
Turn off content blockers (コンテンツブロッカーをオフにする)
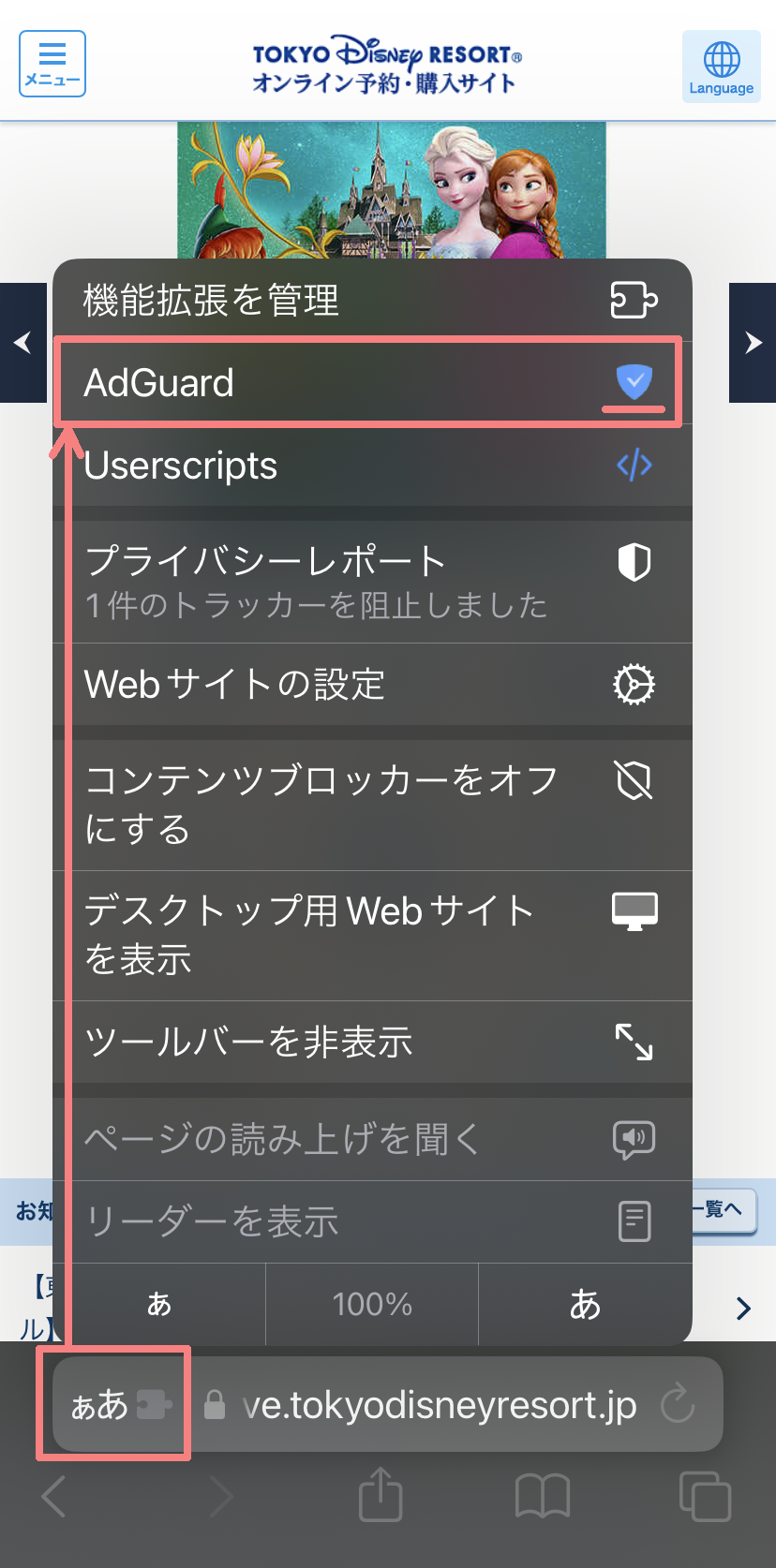click(x=372, y=805)
